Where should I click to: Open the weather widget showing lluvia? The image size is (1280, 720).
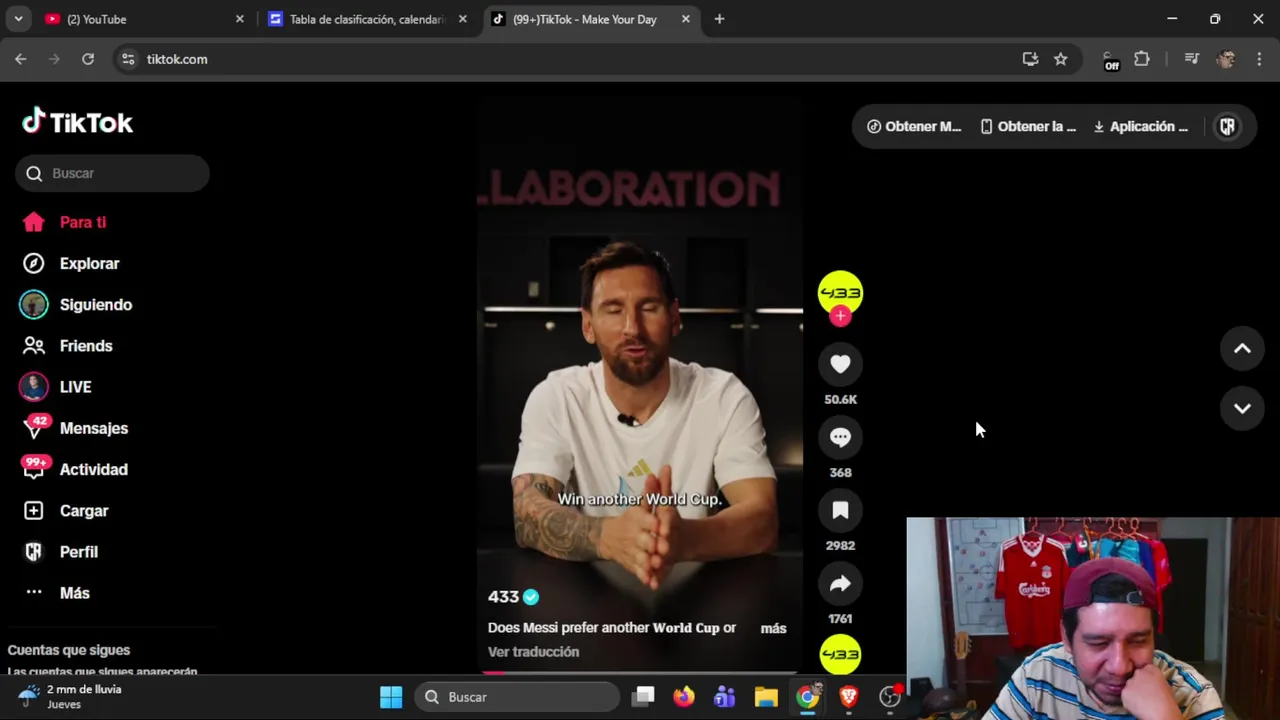pos(70,697)
